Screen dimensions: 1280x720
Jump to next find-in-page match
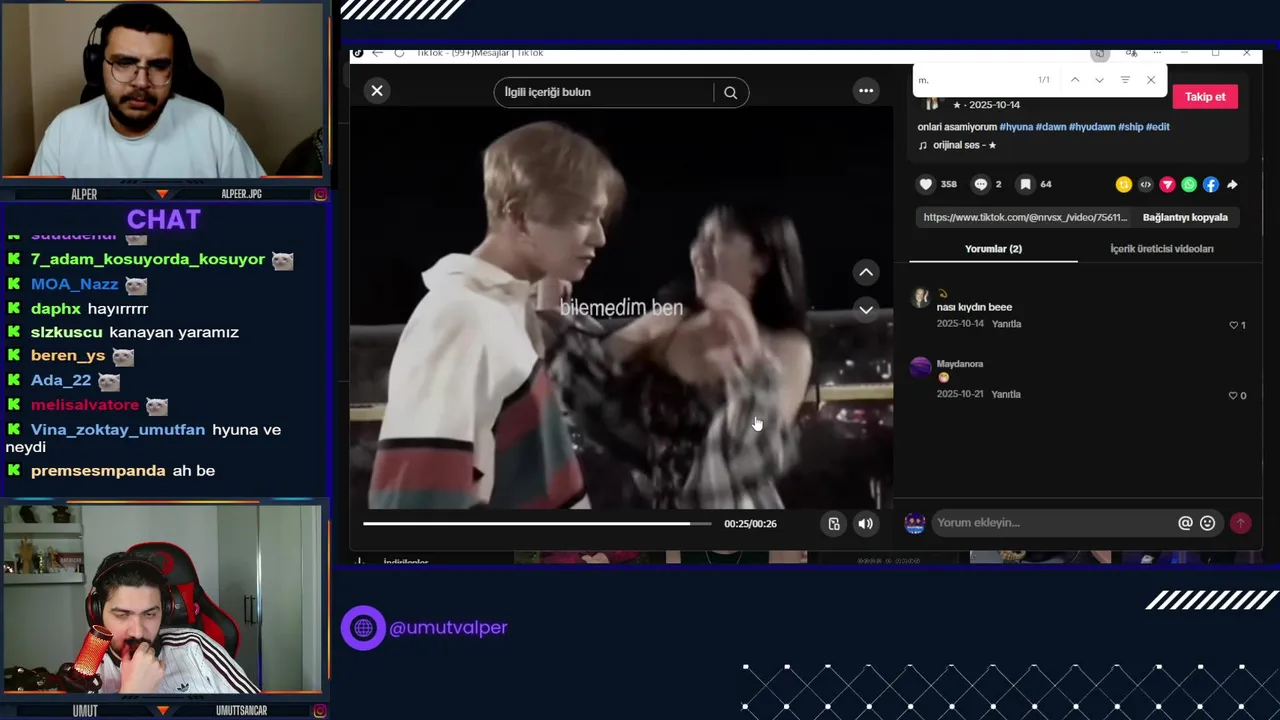[x=1099, y=80]
